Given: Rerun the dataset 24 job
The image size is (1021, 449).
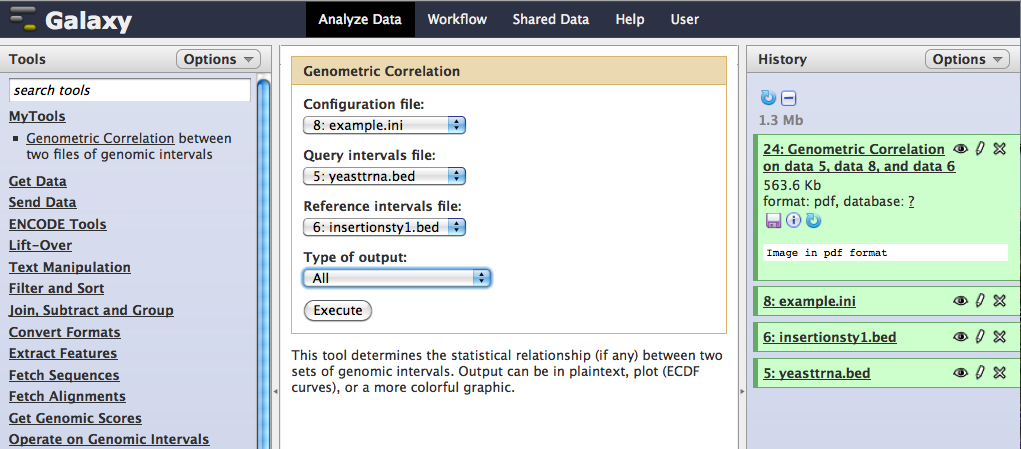Looking at the screenshot, I should tap(812, 220).
